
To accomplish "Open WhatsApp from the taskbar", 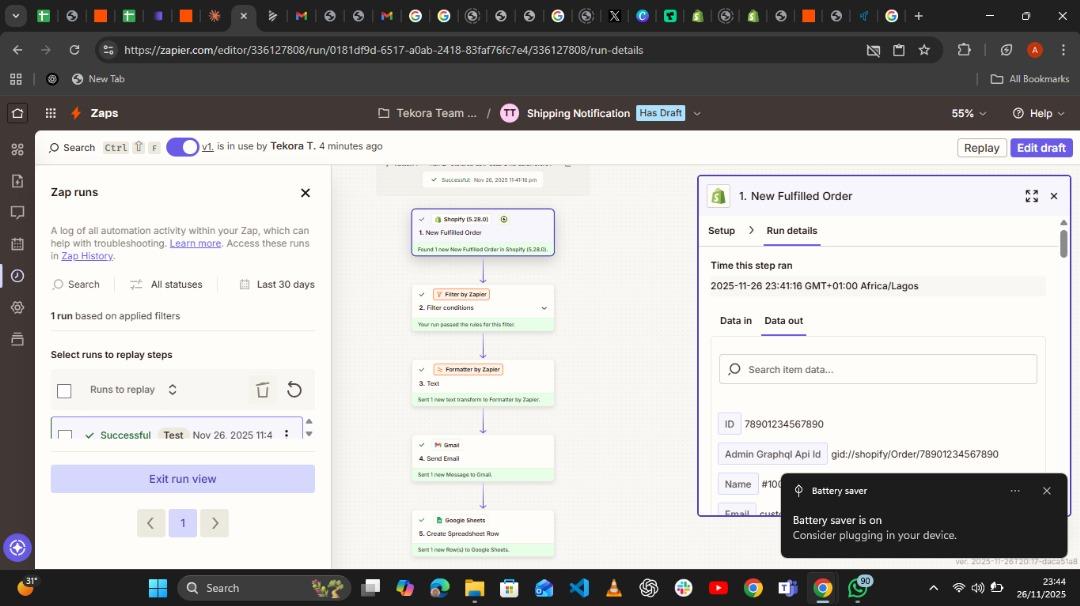I will click(858, 587).
